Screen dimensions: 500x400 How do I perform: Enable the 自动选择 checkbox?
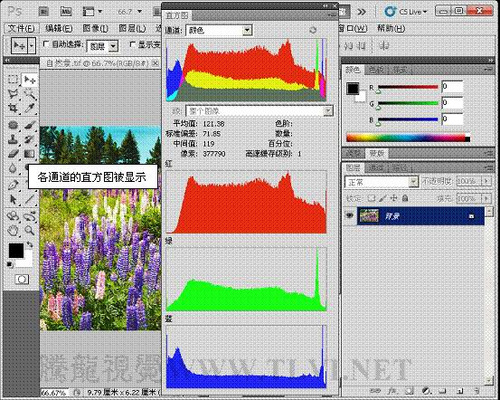[46, 44]
